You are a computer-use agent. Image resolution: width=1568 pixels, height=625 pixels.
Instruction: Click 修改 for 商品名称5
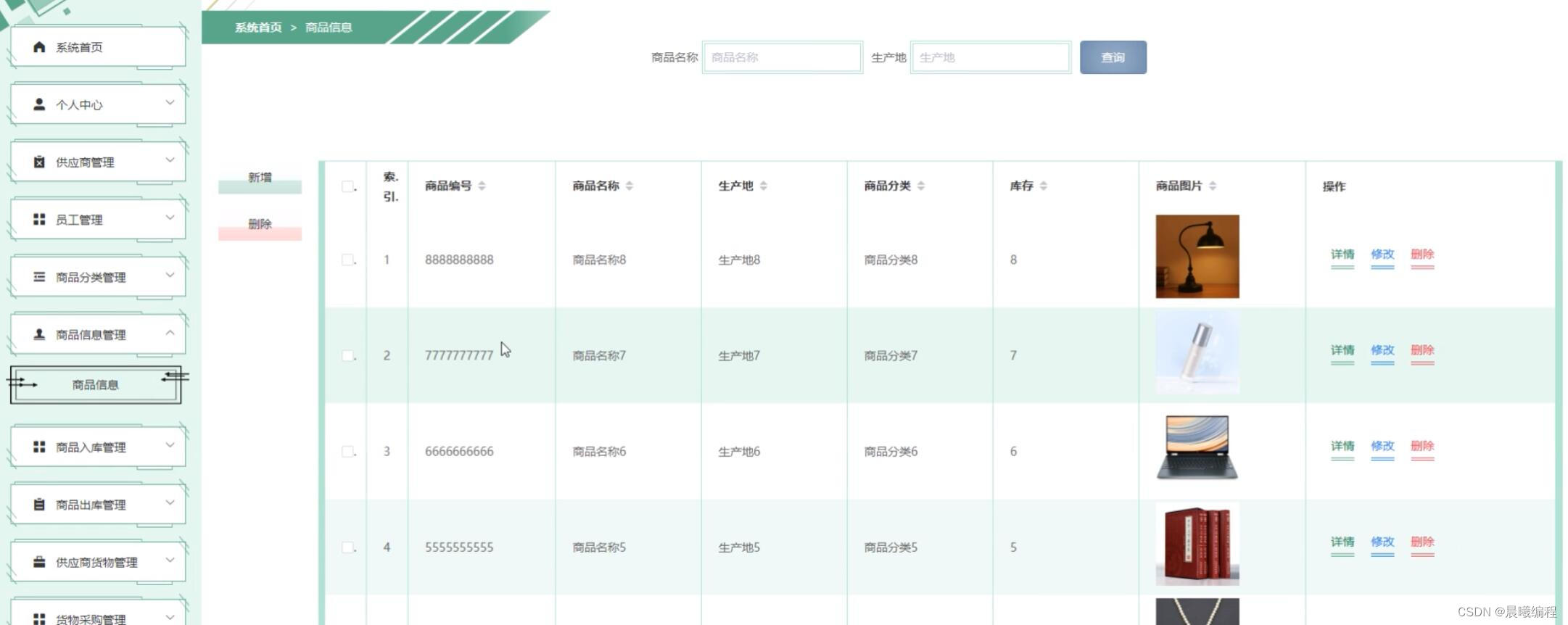(x=1382, y=542)
